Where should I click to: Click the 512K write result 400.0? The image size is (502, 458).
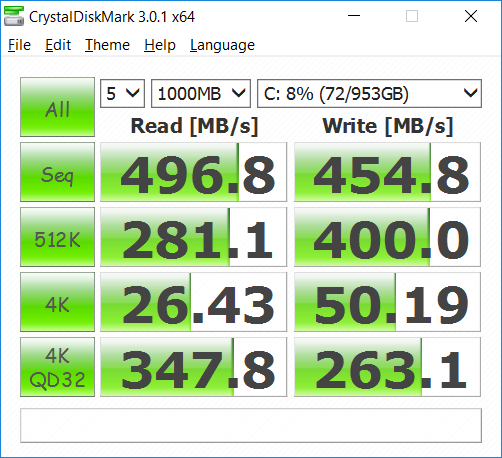pyautogui.click(x=387, y=237)
